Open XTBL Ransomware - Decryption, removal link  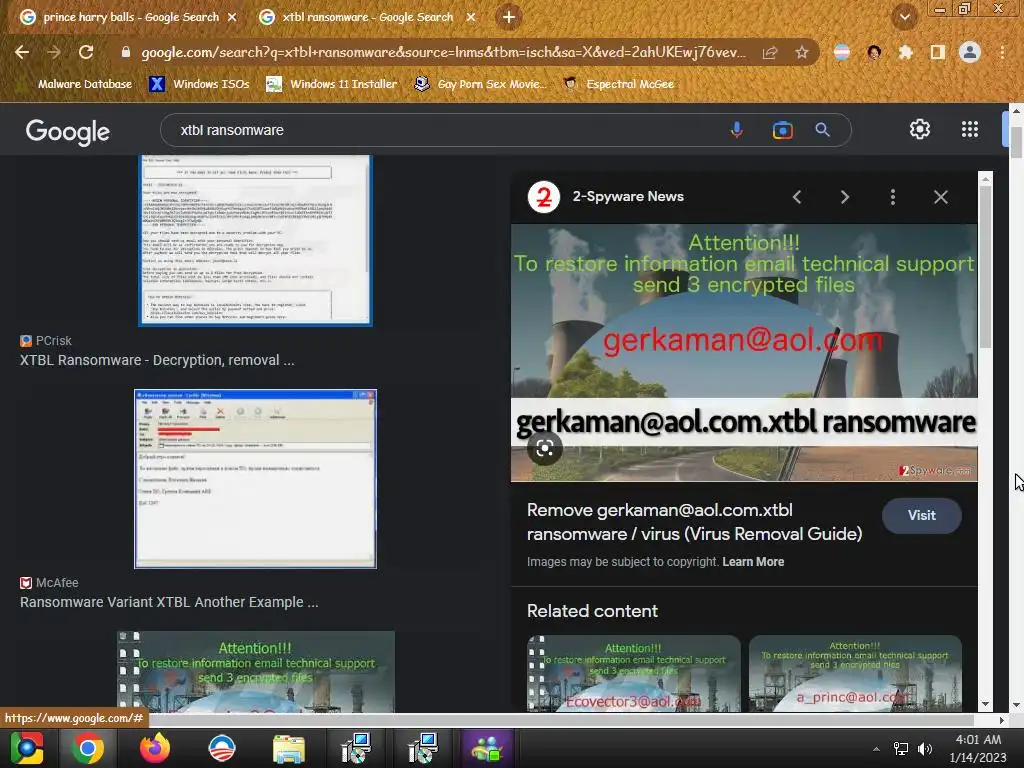(157, 360)
